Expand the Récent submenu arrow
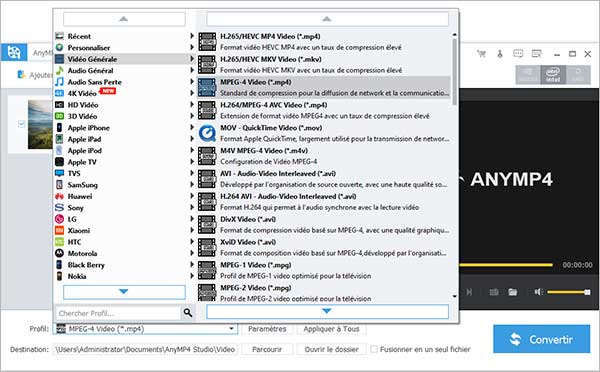600x372 pixels. (x=192, y=36)
